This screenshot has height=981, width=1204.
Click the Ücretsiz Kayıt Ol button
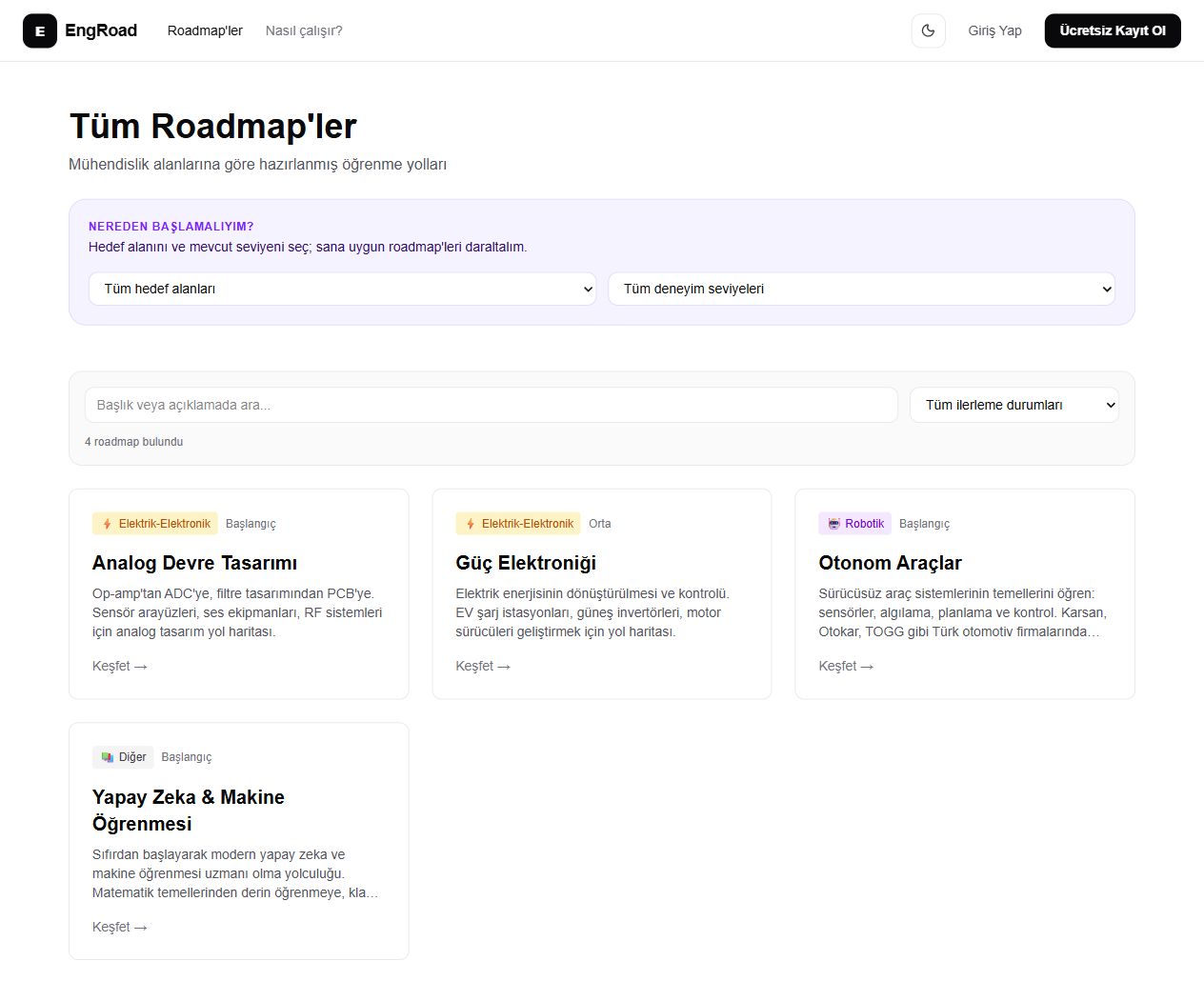click(x=1113, y=30)
